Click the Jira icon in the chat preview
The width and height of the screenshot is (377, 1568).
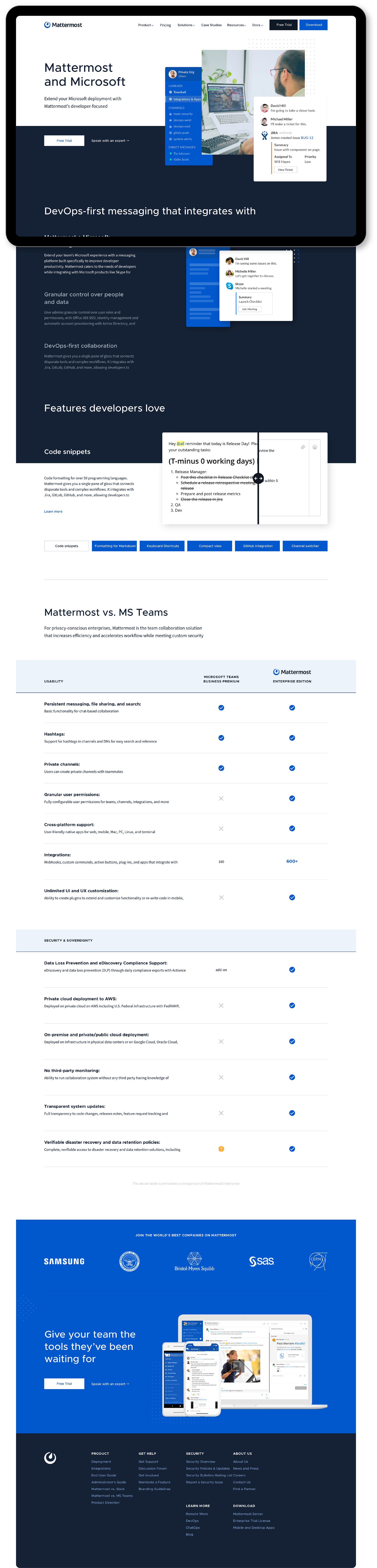pos(264,135)
